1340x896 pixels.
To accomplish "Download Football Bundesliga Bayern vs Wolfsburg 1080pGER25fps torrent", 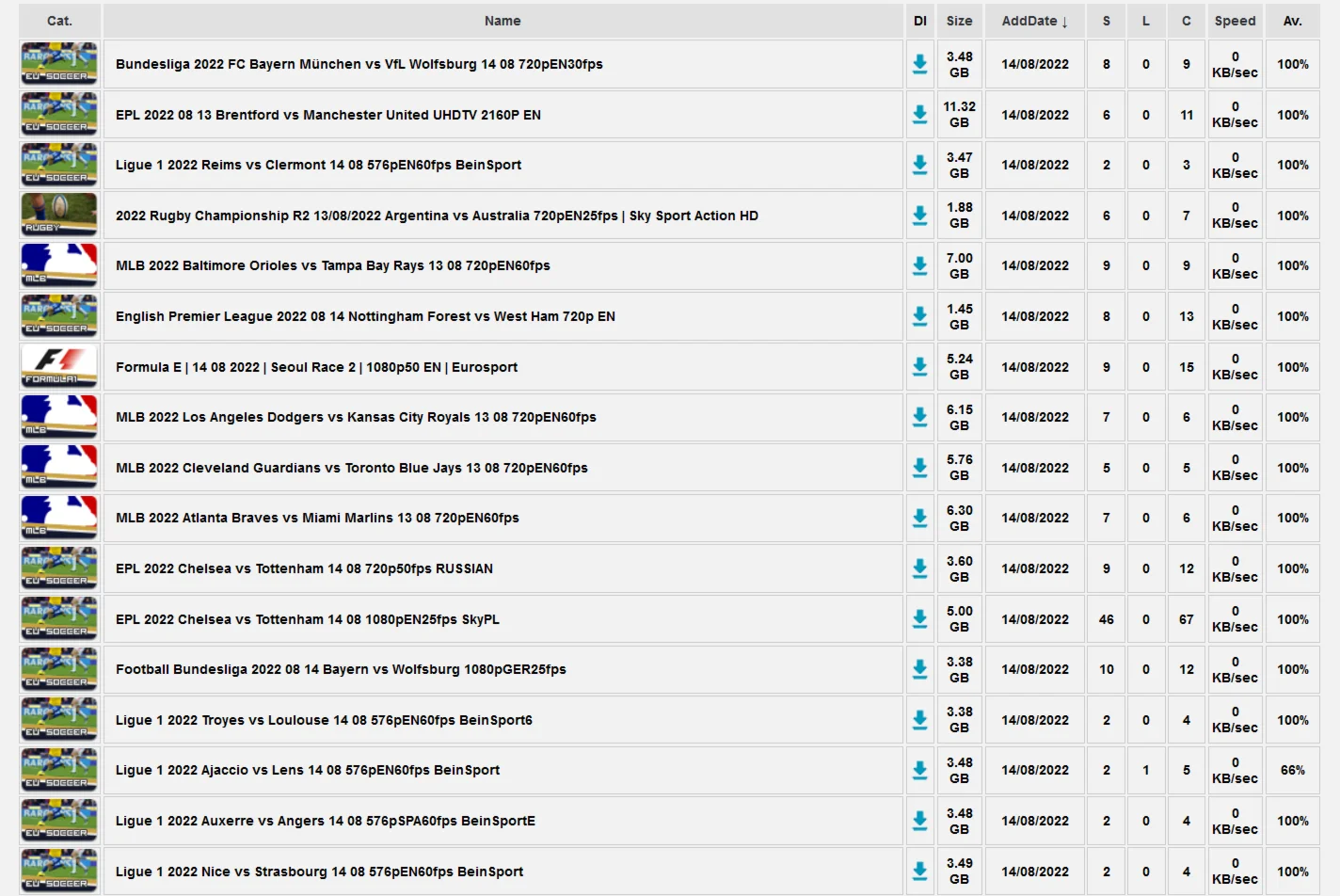I will (x=919, y=669).
